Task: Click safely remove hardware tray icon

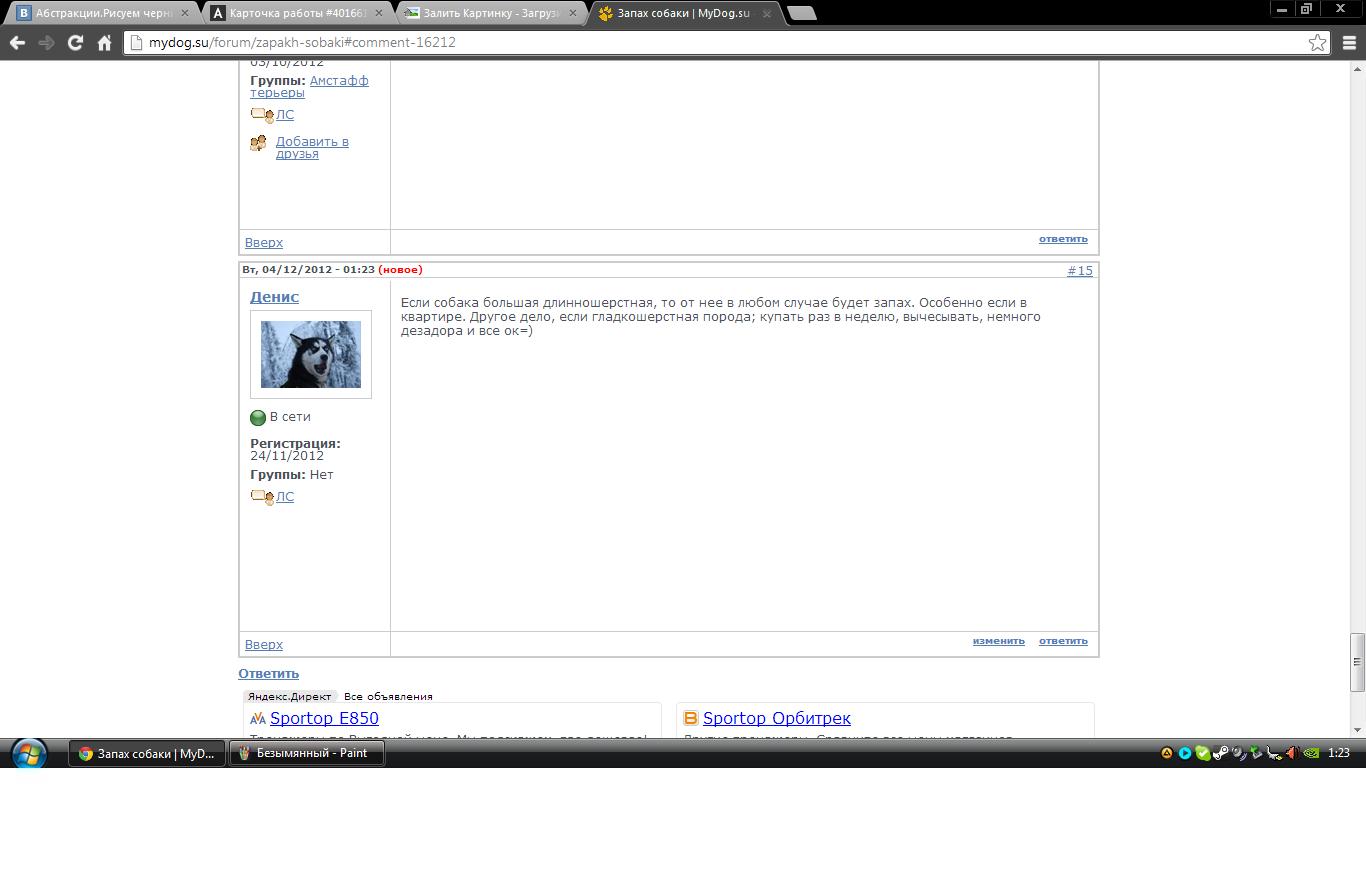Action: [1256, 753]
